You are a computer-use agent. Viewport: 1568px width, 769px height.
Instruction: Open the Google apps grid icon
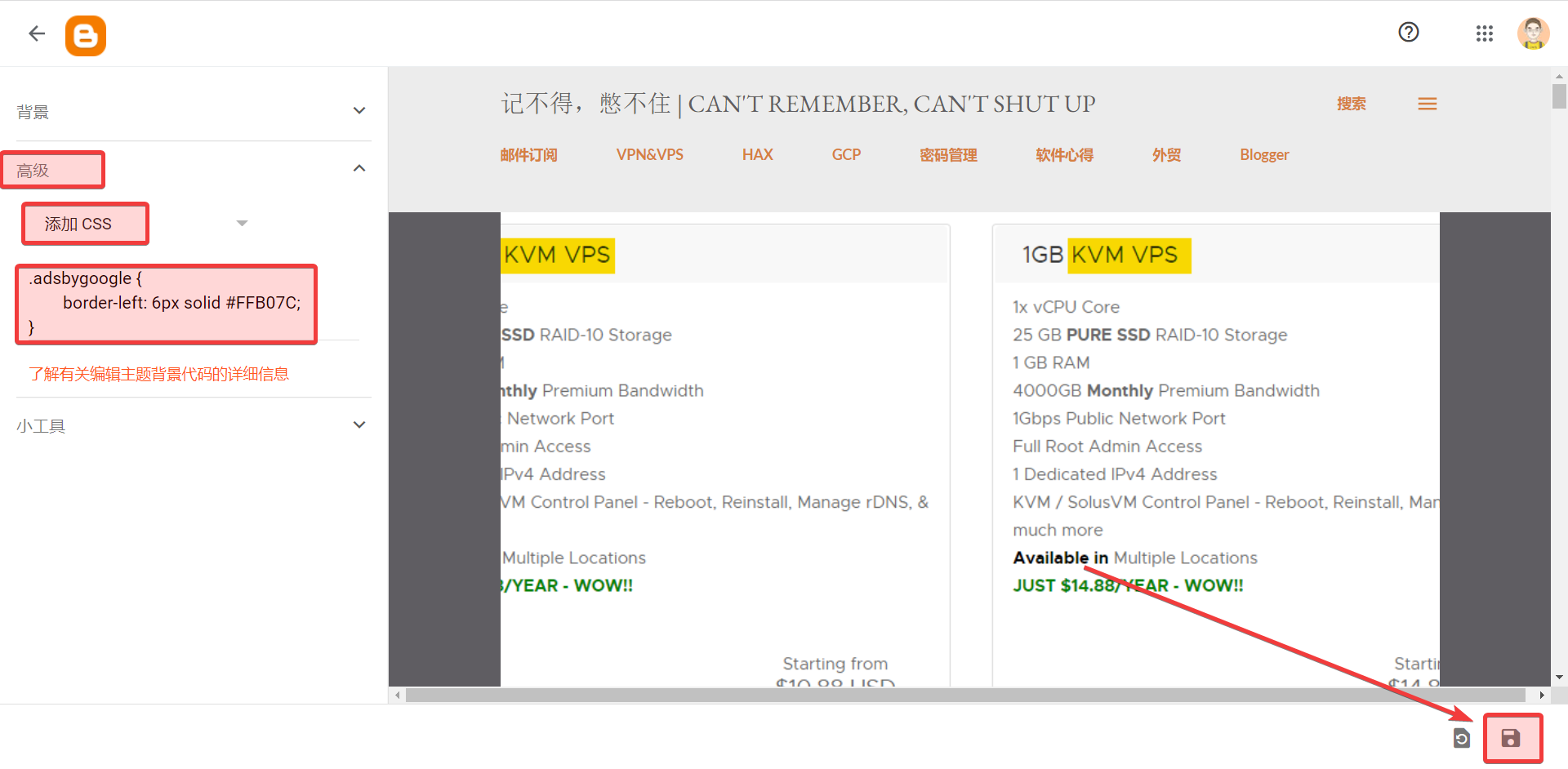pos(1484,33)
